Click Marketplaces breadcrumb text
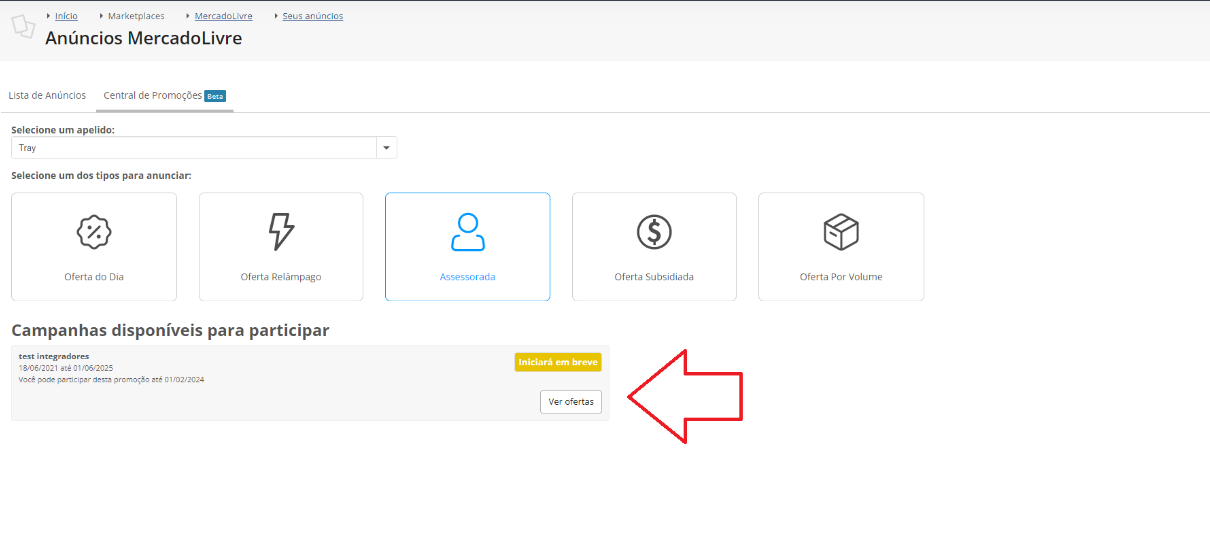Screen dimensions: 1210x536 (136, 16)
